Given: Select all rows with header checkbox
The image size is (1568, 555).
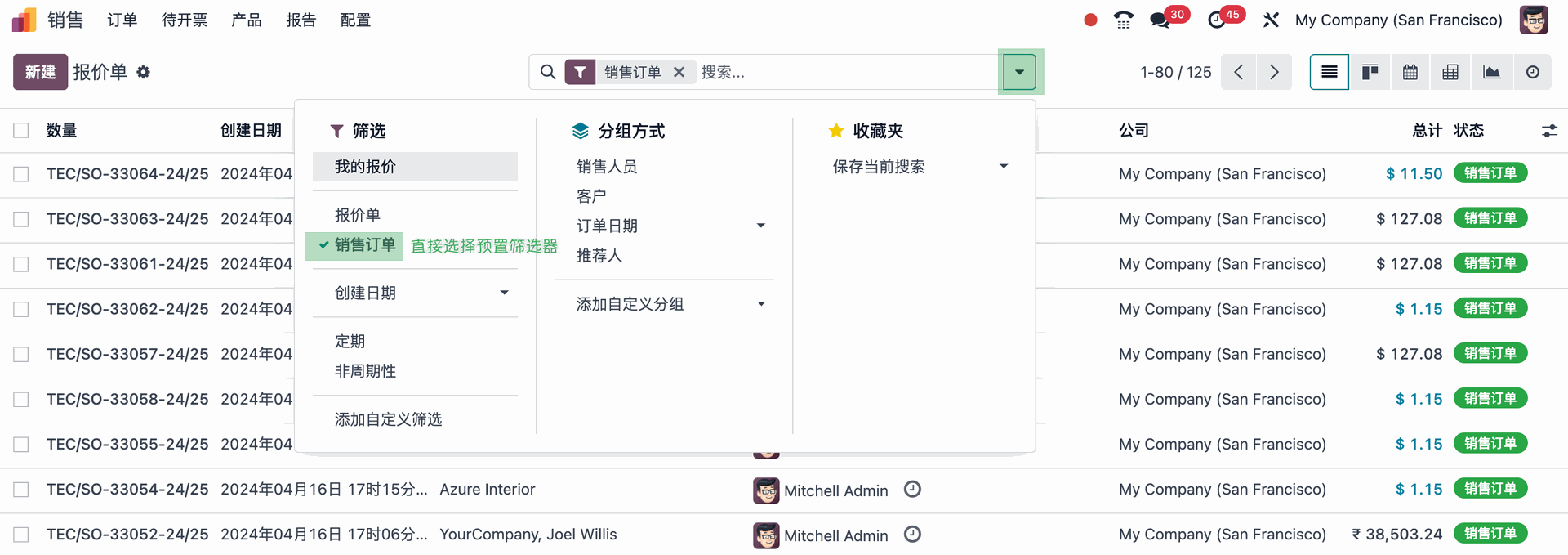Looking at the screenshot, I should 21,130.
